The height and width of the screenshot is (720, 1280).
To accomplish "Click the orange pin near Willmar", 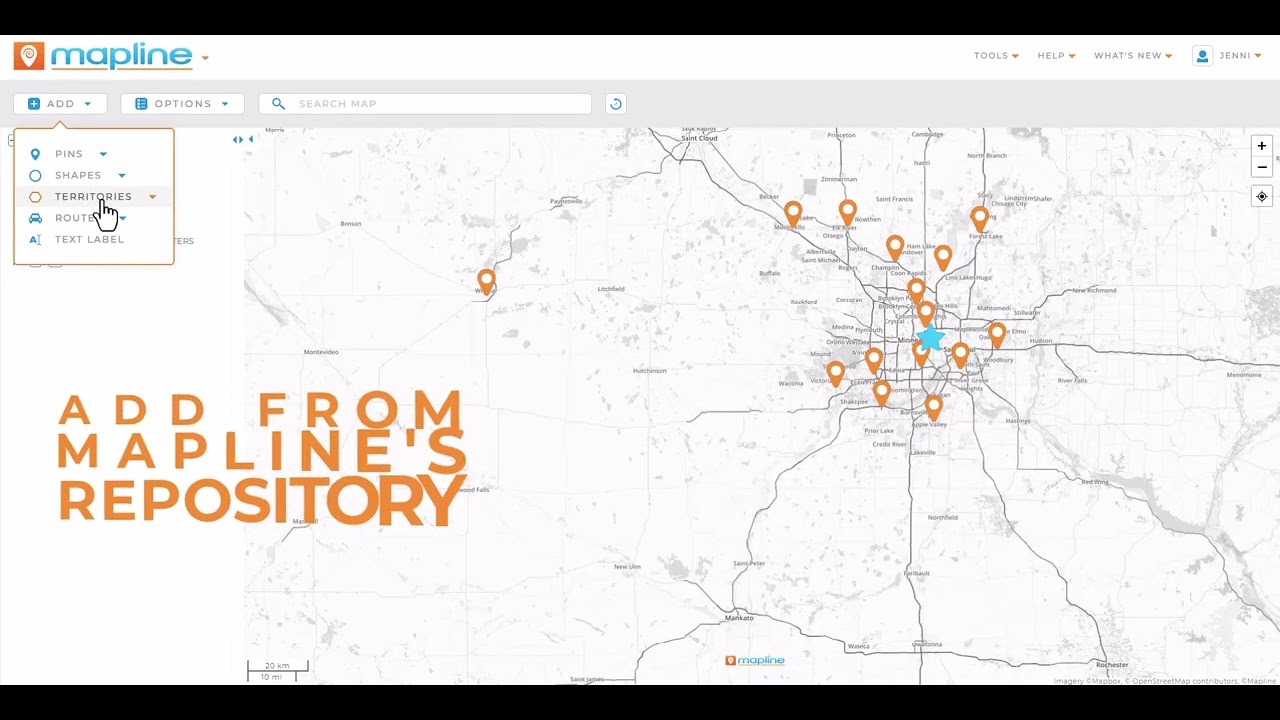I will 486,282.
